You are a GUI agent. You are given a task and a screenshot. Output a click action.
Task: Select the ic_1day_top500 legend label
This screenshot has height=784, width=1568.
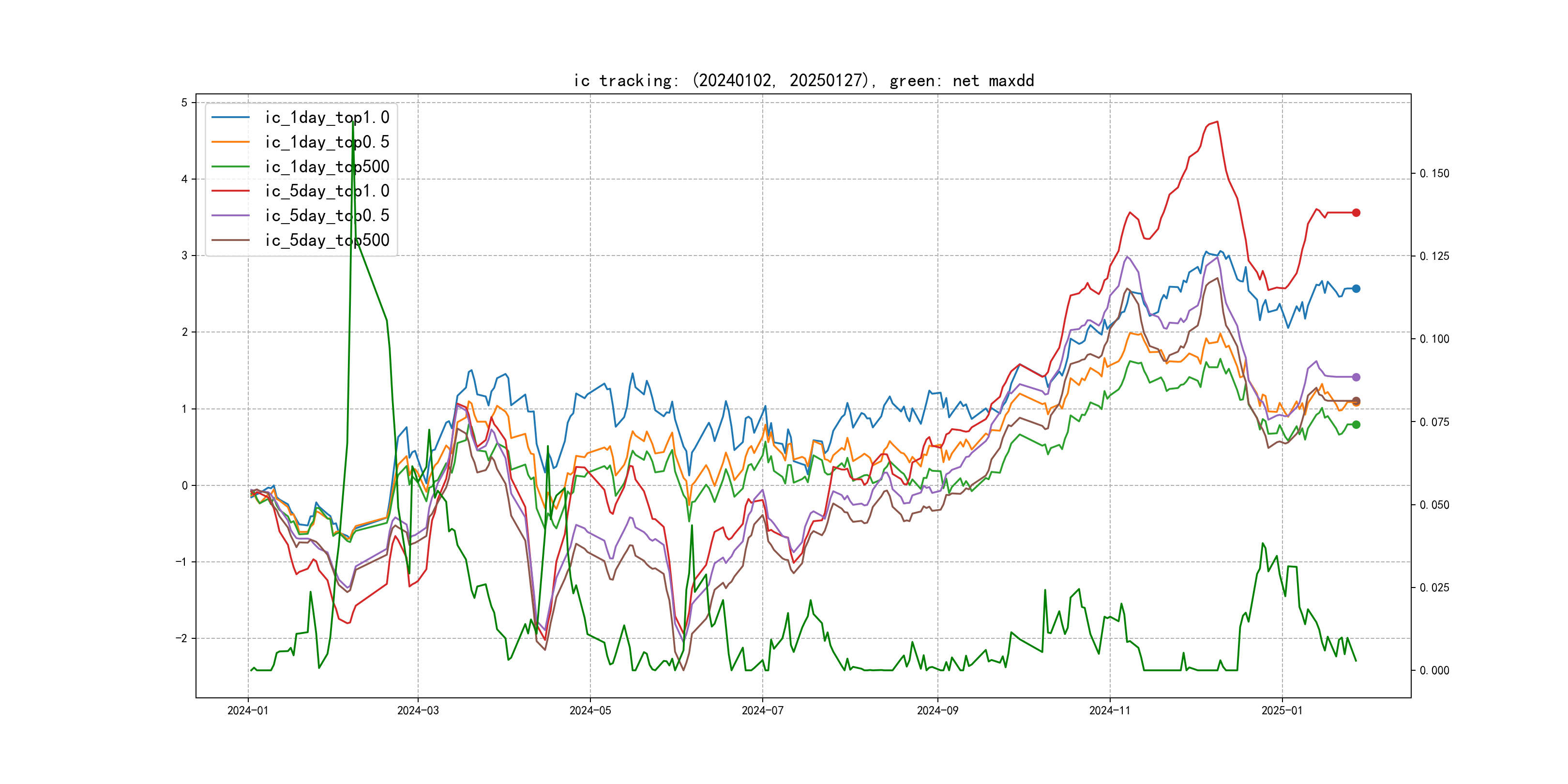click(327, 166)
